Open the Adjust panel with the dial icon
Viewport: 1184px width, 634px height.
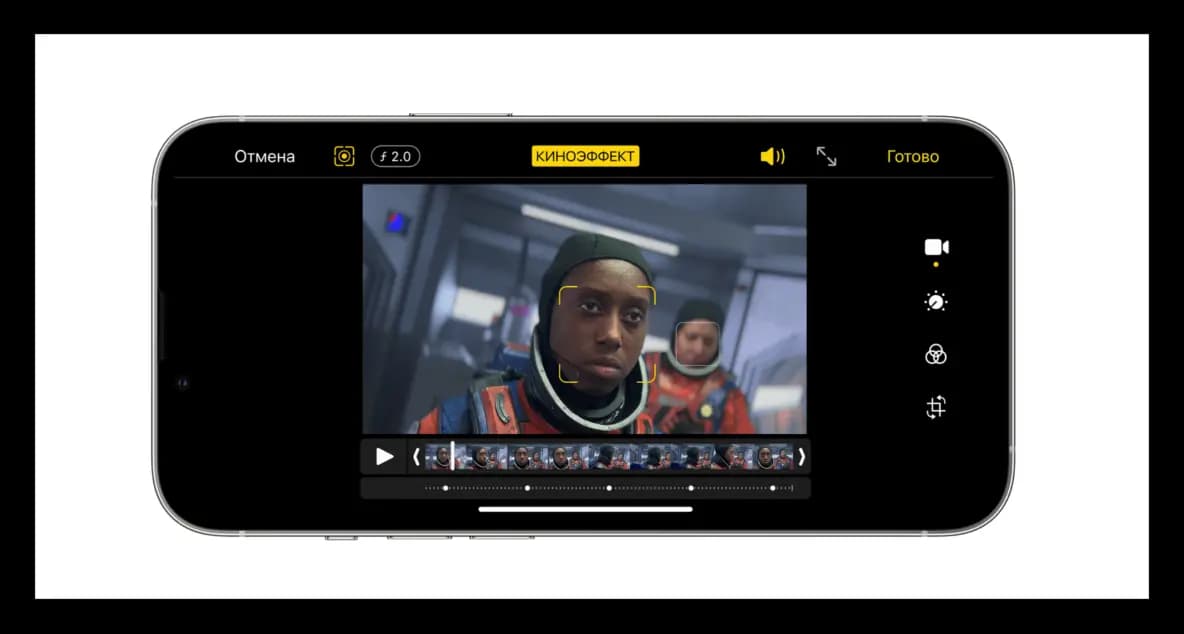coord(935,301)
